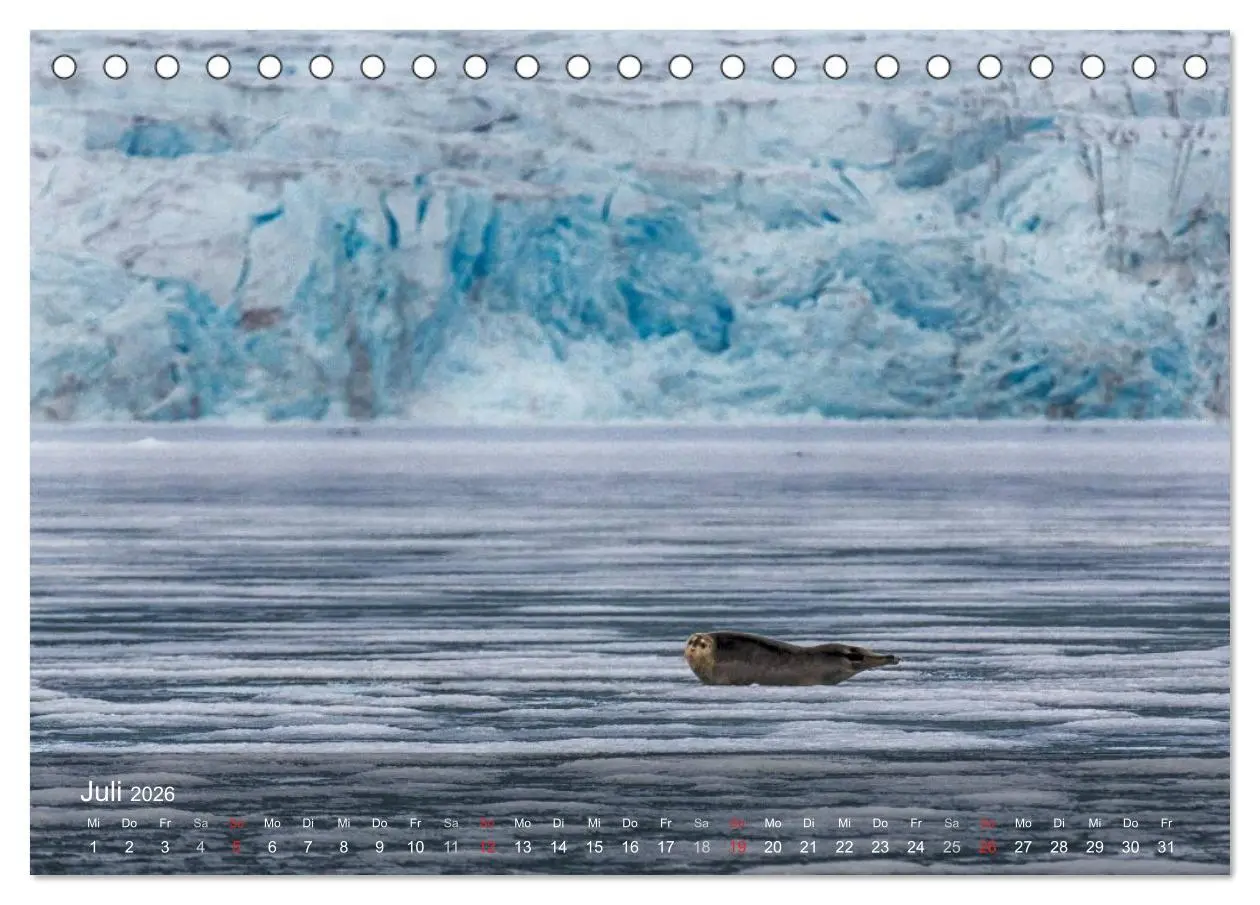Click the 'Fr' label above day 31
The width and height of the screenshot is (1260, 905).
point(1166,823)
